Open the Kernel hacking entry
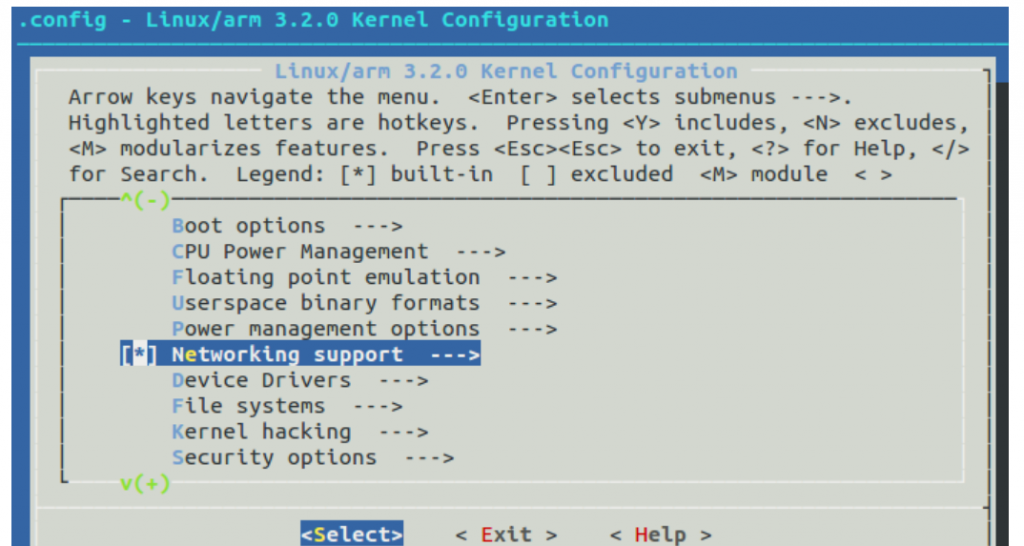The image size is (1024, 546). pos(261,432)
